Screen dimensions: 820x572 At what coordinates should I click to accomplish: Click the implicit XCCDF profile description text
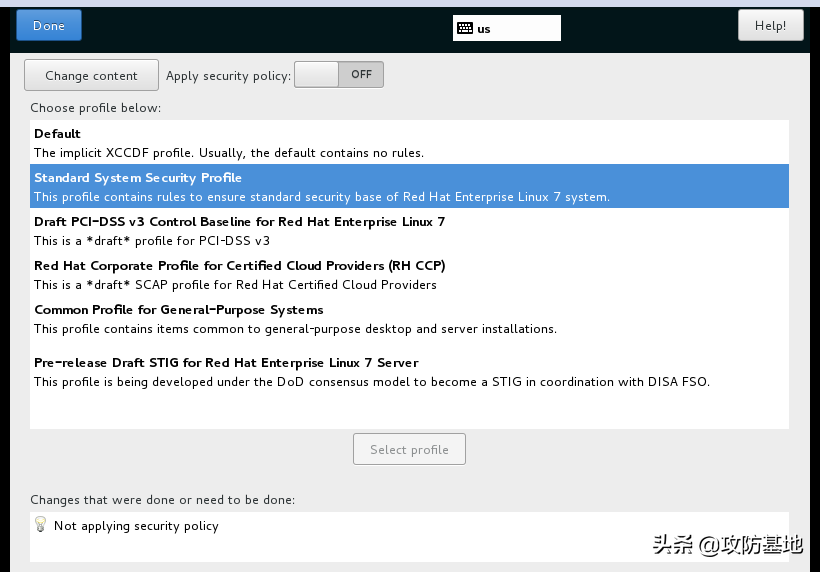click(229, 153)
